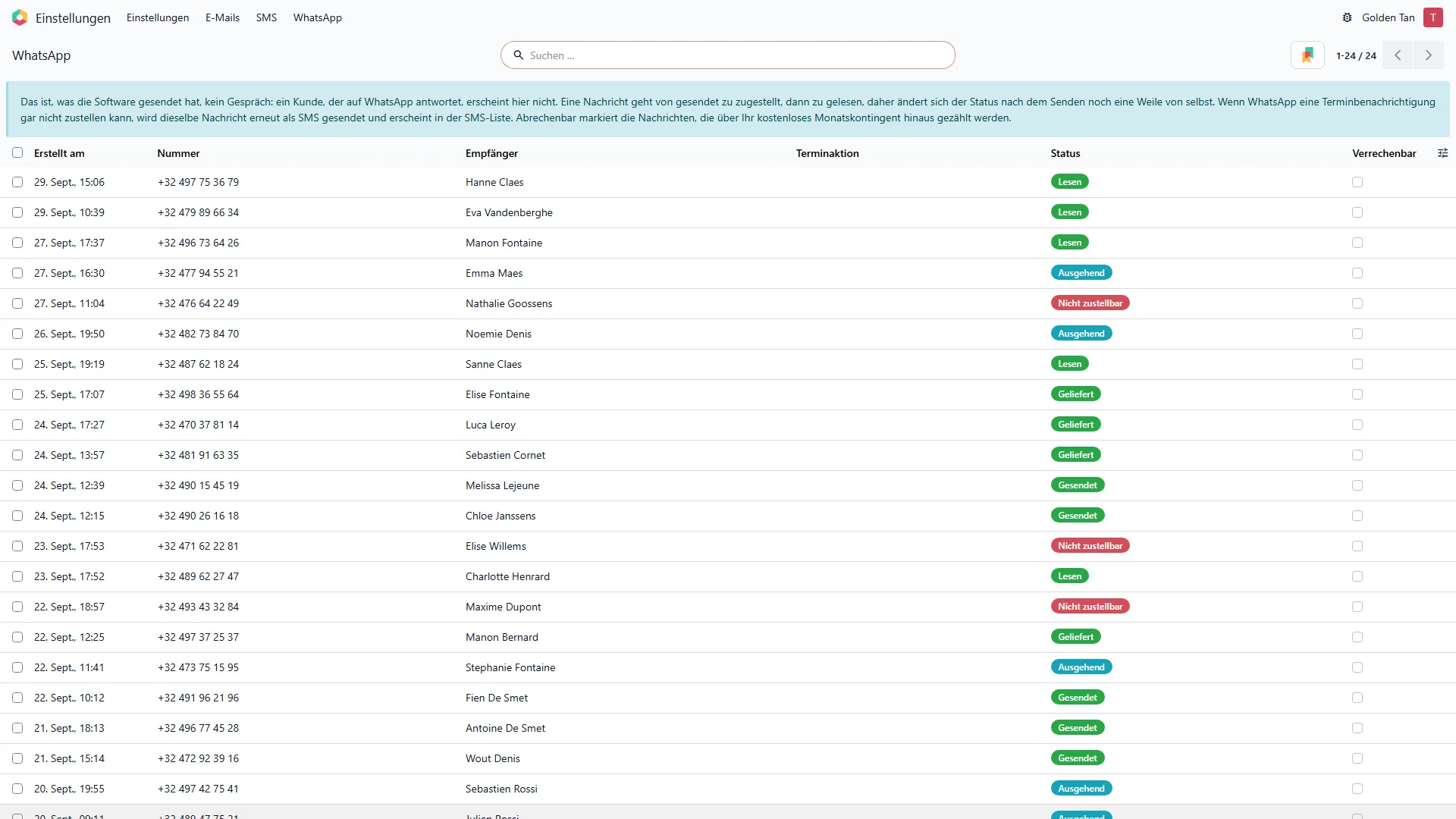The height and width of the screenshot is (819, 1456).
Task: Go to next page arrow
Action: click(x=1429, y=55)
